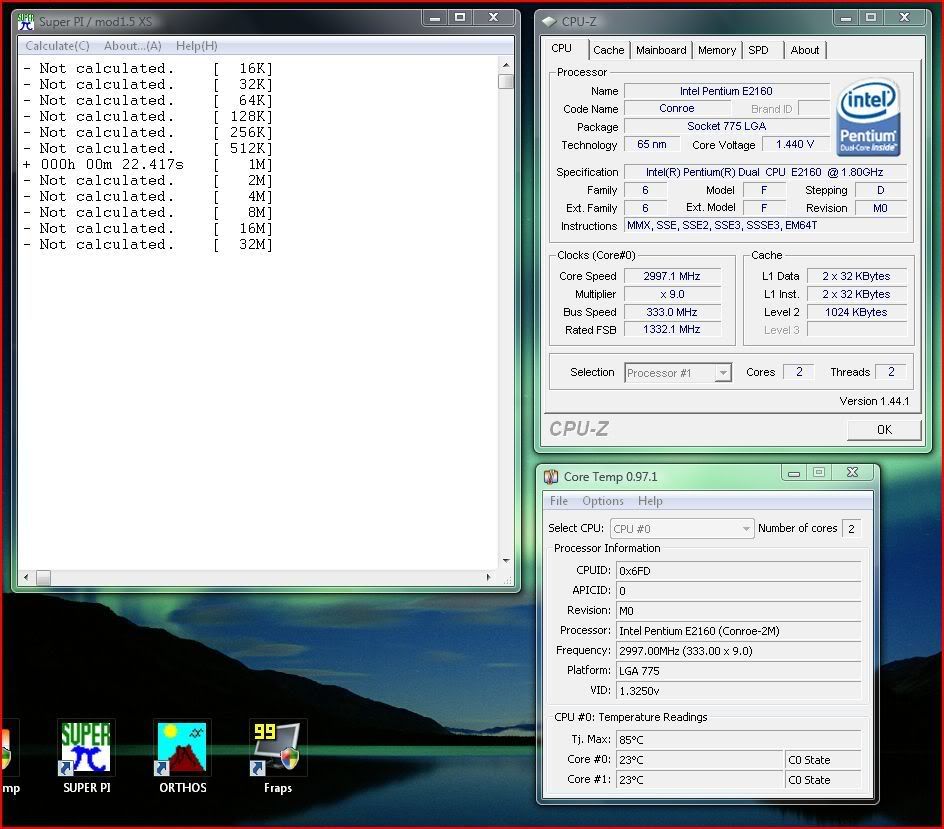Viewport: 944px width, 829px height.
Task: Click the Code Name field showing Conroe
Action: coord(677,108)
